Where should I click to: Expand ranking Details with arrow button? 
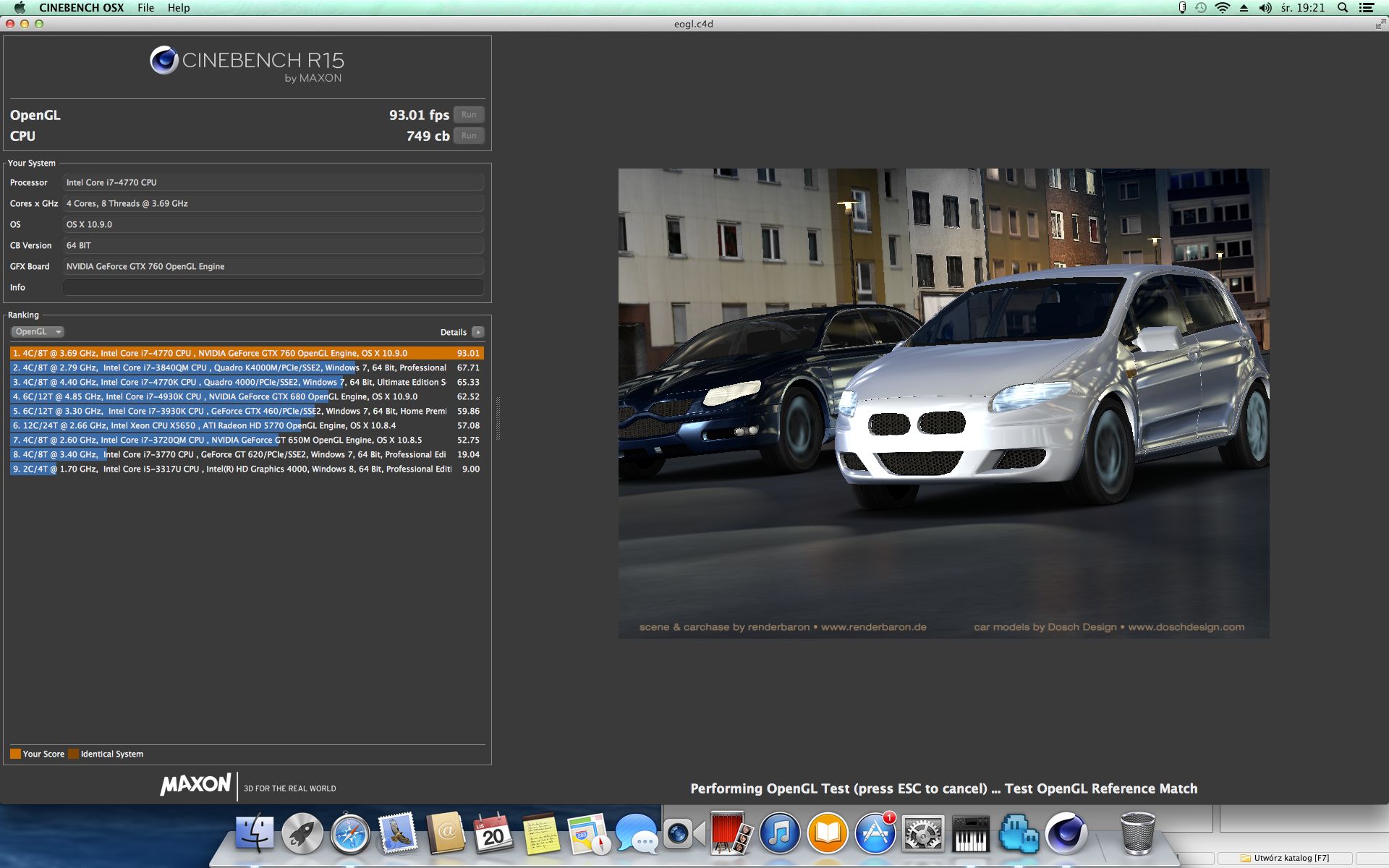[477, 332]
